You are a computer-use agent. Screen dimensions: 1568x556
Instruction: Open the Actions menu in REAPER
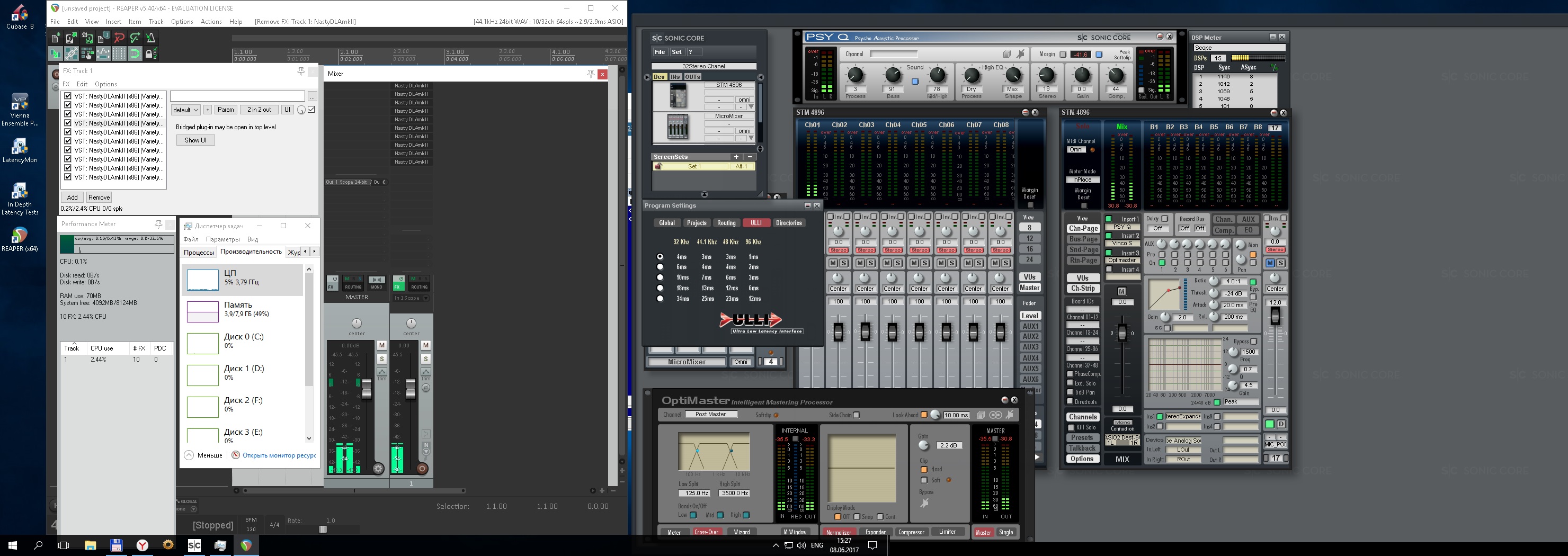[x=211, y=21]
